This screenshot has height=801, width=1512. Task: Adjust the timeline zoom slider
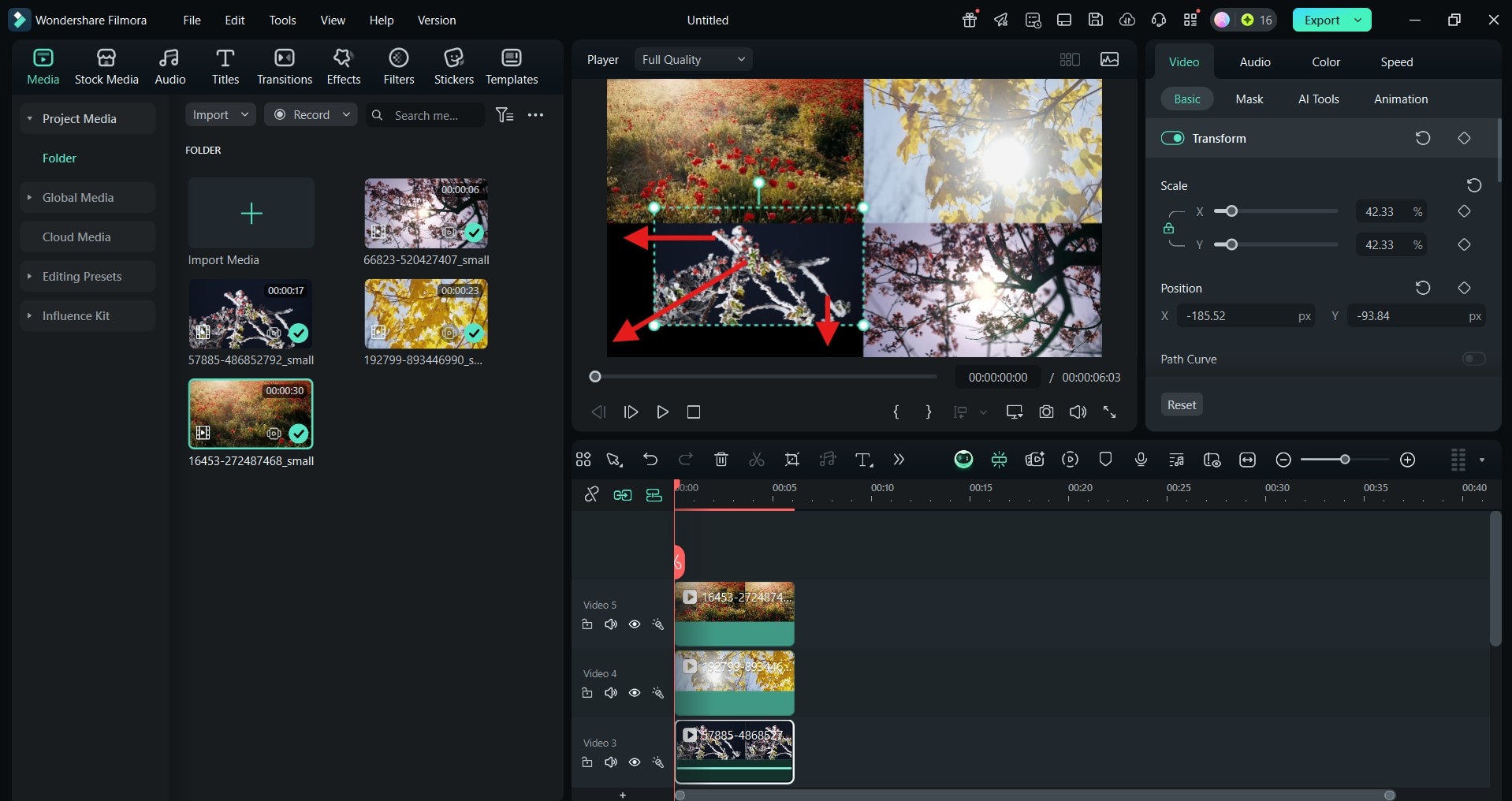coord(1345,460)
